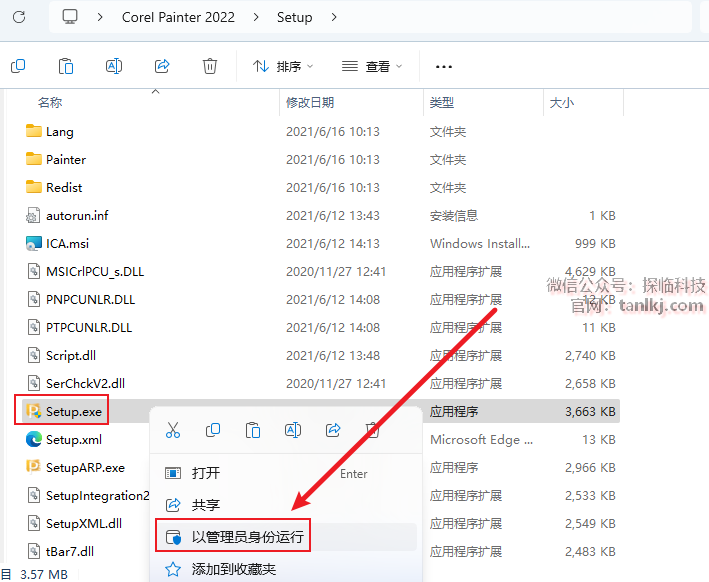
Task: Click the refresh button in address bar
Action: coord(19,17)
